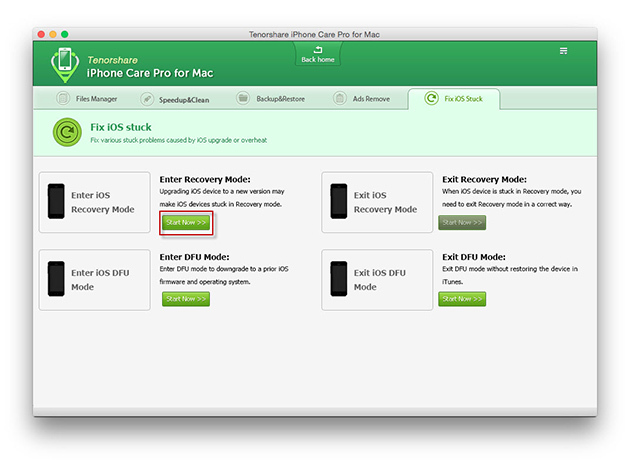630x473 pixels.
Task: Click the window title 'Tenorshare iPhone Care Pro for Mac'
Action: click(314, 35)
